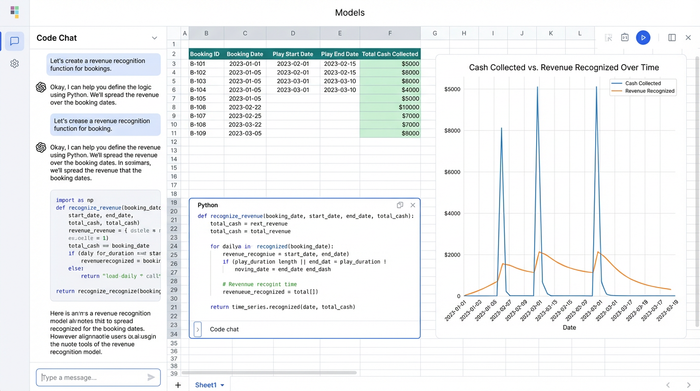Select row 3 header

[x=174, y=64]
